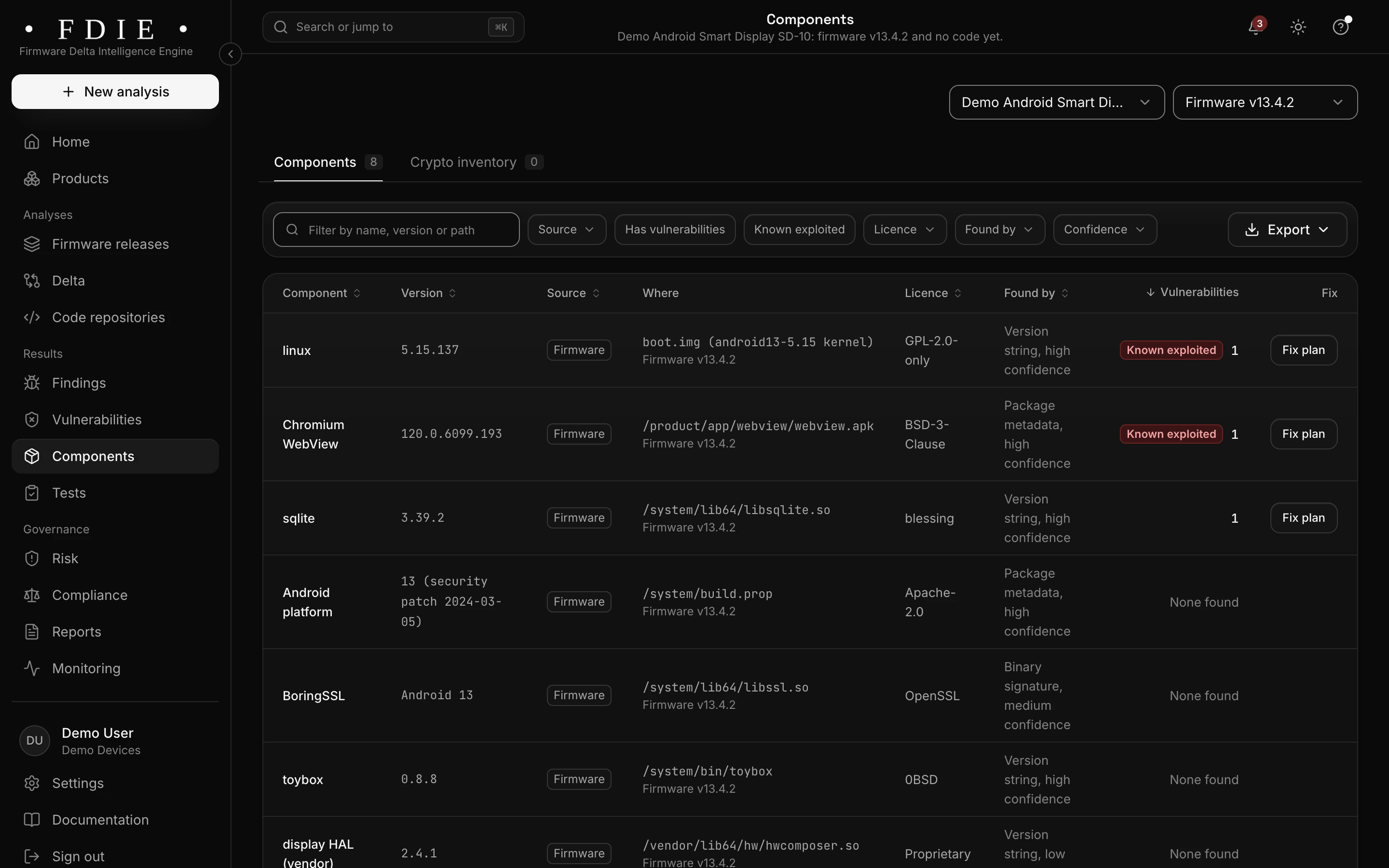The height and width of the screenshot is (868, 1389).
Task: Expand the Confidence filter dropdown
Action: click(x=1104, y=230)
